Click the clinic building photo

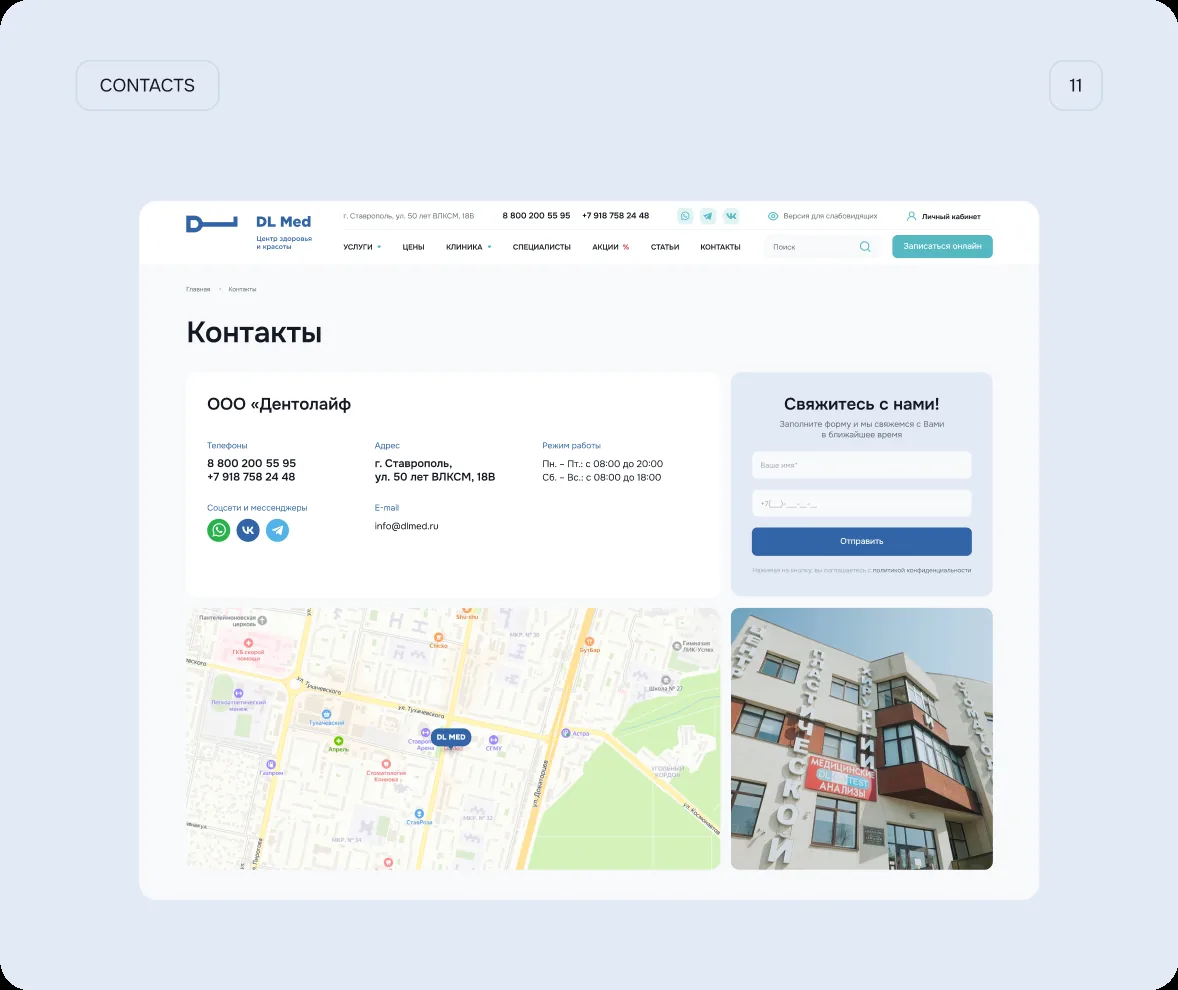click(x=862, y=738)
